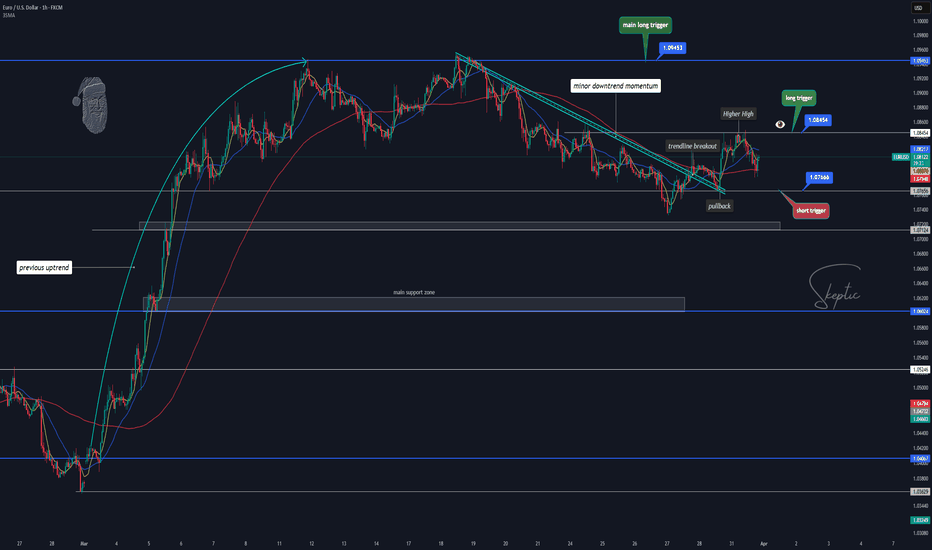The width and height of the screenshot is (932, 550).
Task: Click the 1.08454 white price axis label
Action: [x=920, y=133]
